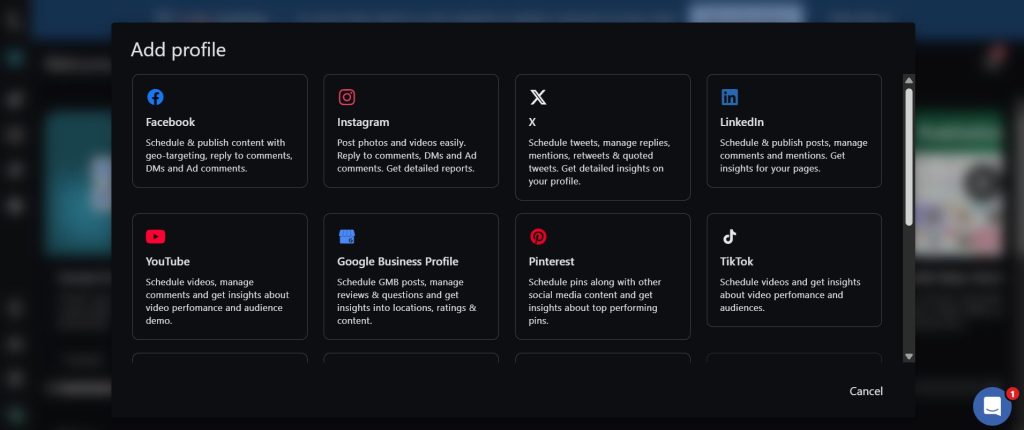Click the red notification badge on chat
This screenshot has height=430, width=1024.
point(1012,393)
